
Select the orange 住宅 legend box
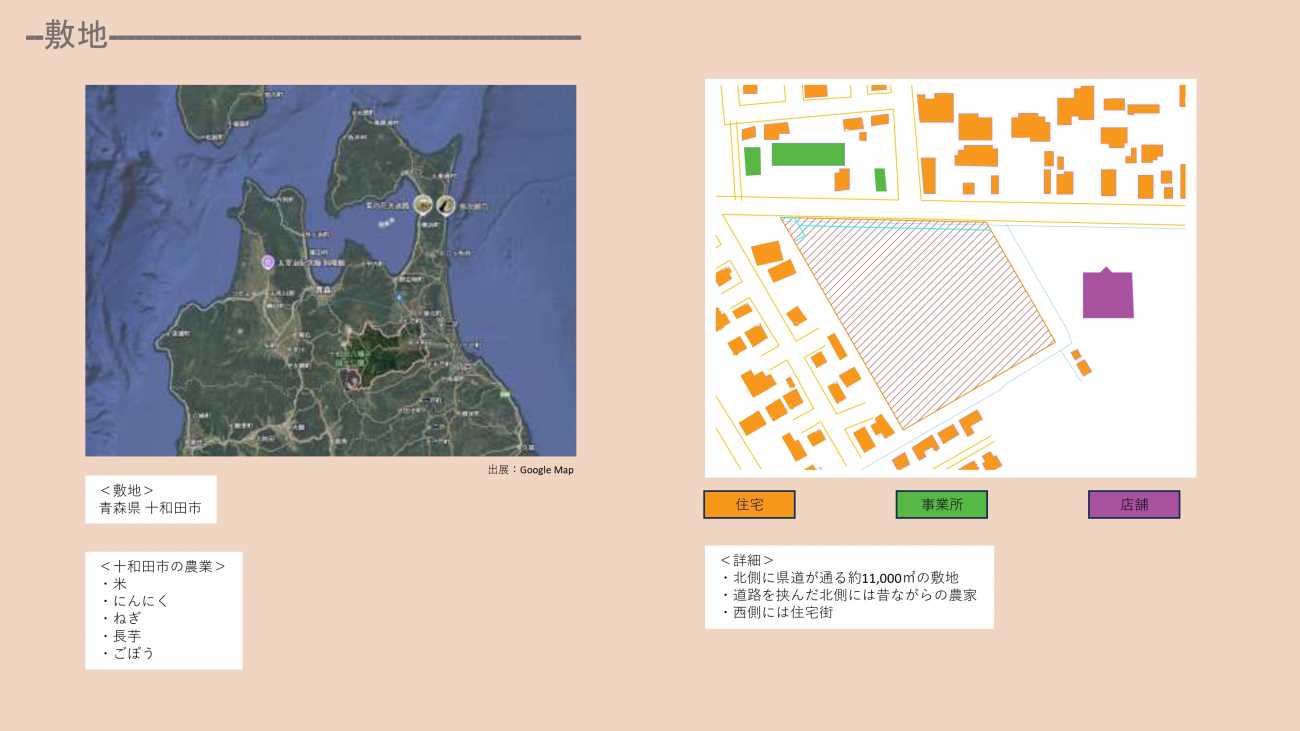point(749,505)
